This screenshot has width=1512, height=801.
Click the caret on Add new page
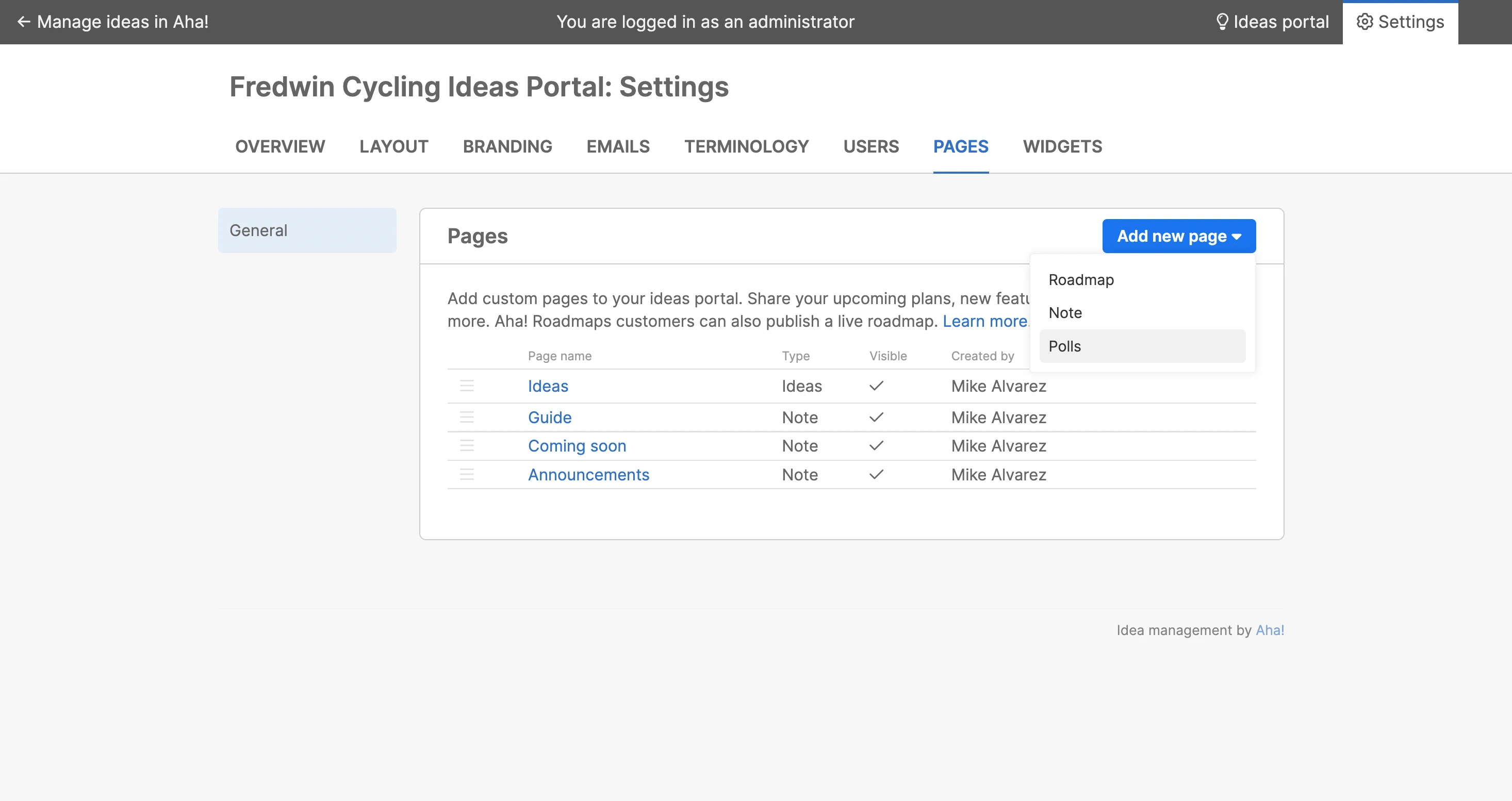pyautogui.click(x=1237, y=237)
